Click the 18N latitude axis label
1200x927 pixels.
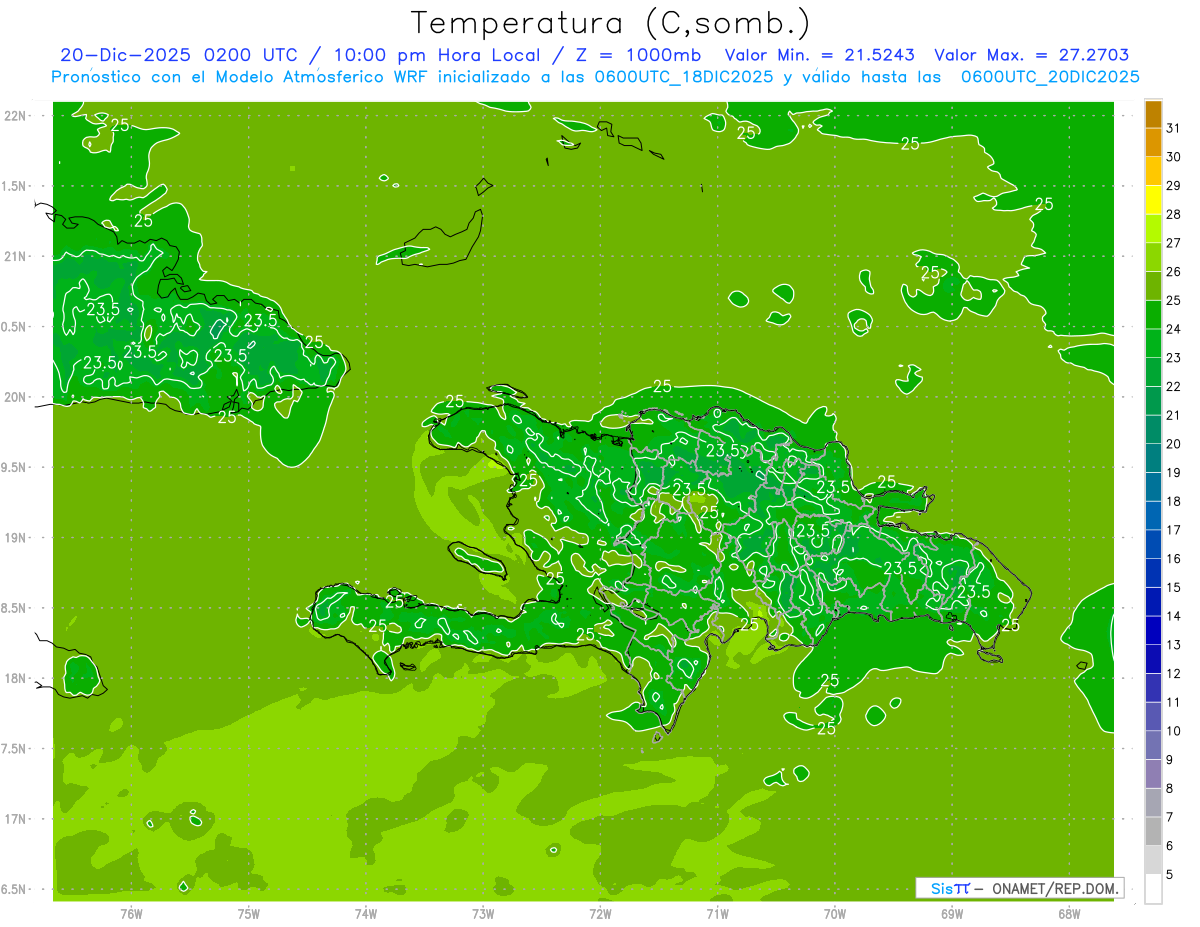pyautogui.click(x=16, y=678)
